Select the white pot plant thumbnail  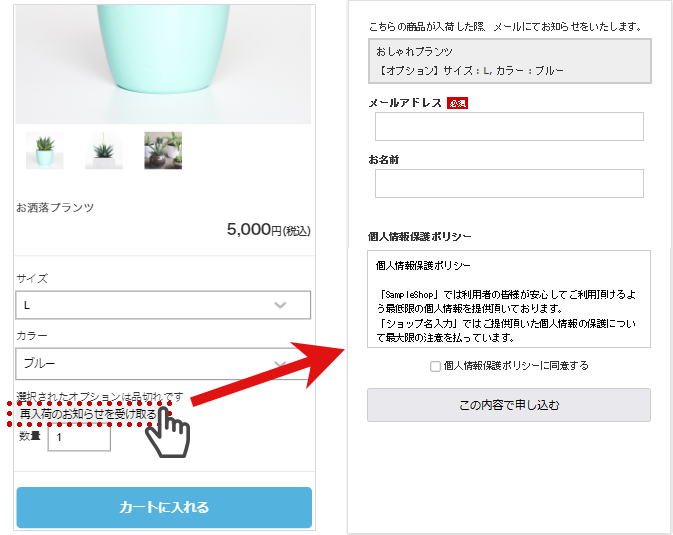[104, 151]
